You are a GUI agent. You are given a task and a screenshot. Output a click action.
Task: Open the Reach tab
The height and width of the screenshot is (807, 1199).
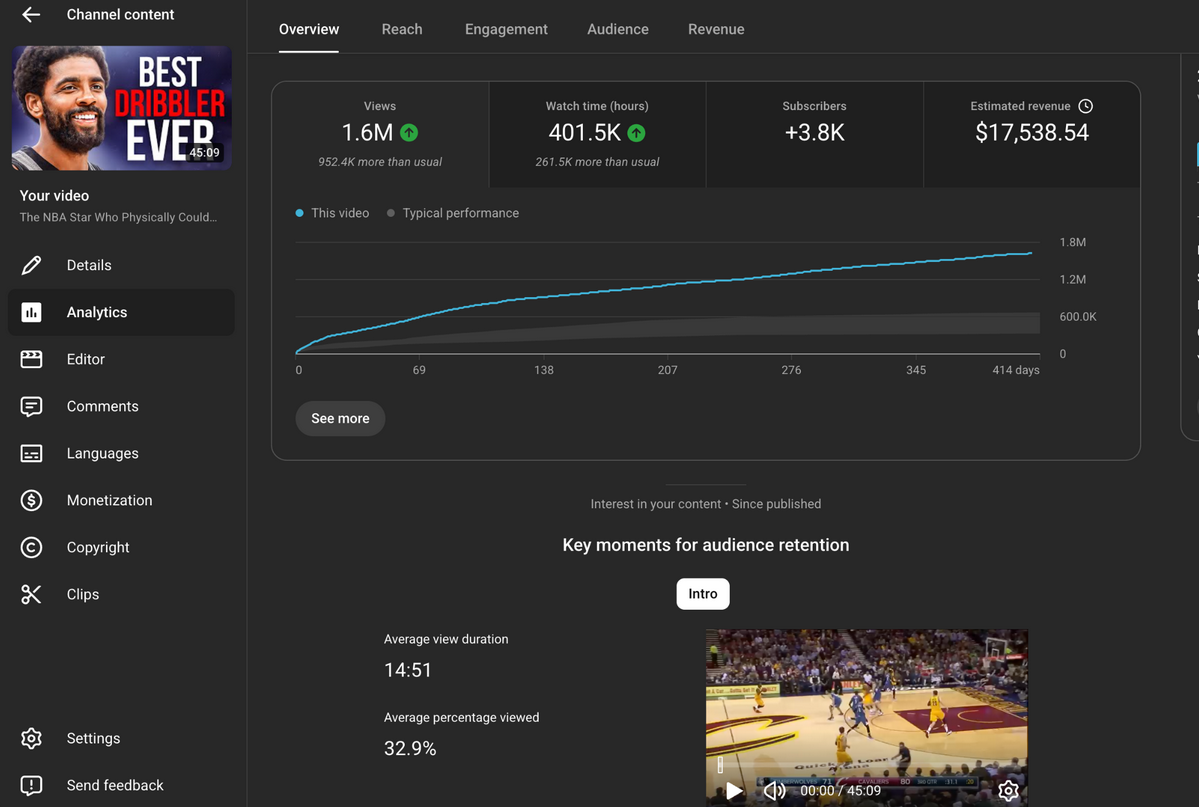point(402,29)
